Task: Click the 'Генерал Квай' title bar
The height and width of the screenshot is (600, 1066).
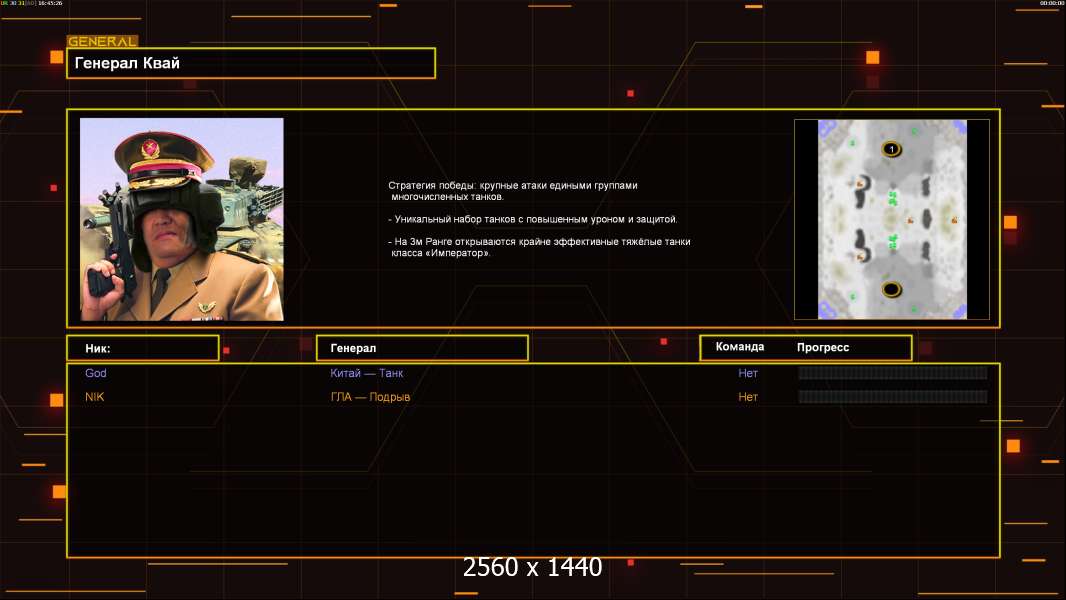Action: click(251, 63)
